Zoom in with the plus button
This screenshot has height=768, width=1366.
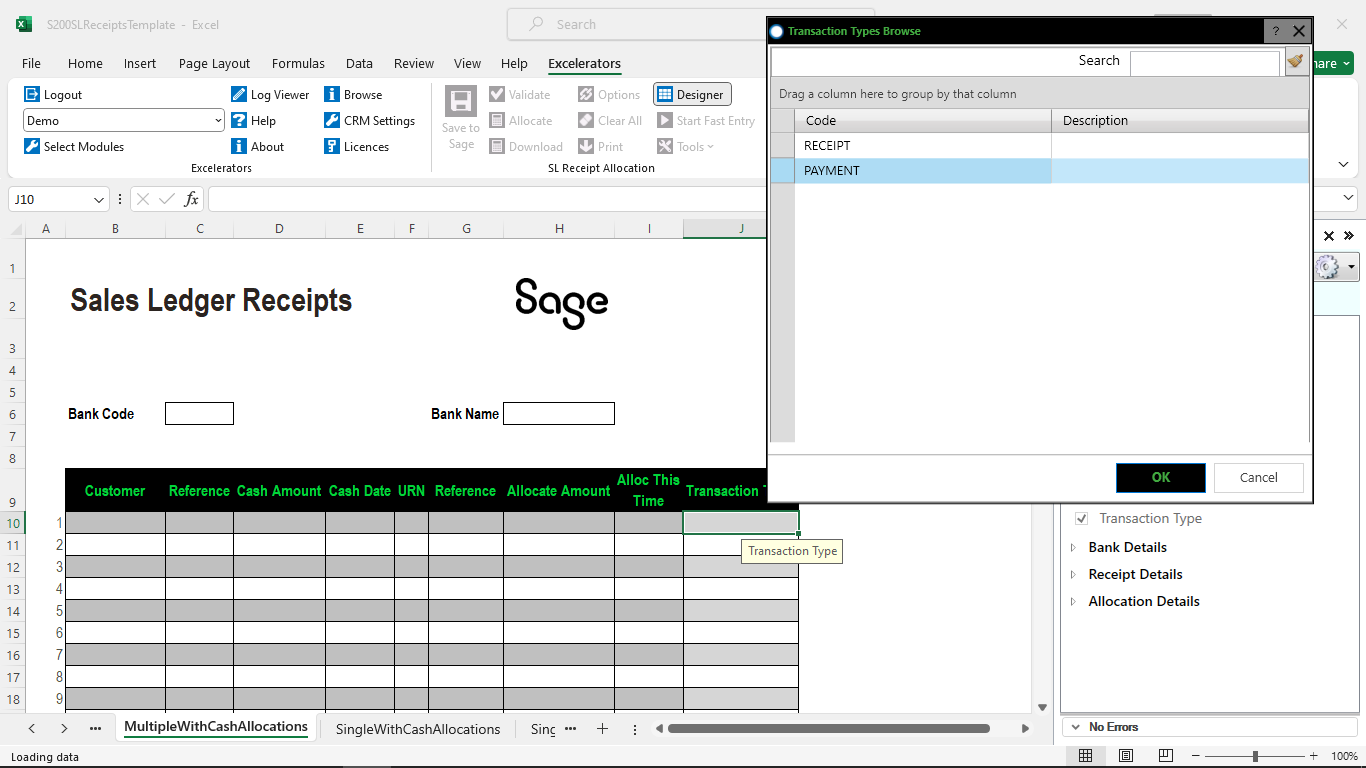pyautogui.click(x=1313, y=756)
